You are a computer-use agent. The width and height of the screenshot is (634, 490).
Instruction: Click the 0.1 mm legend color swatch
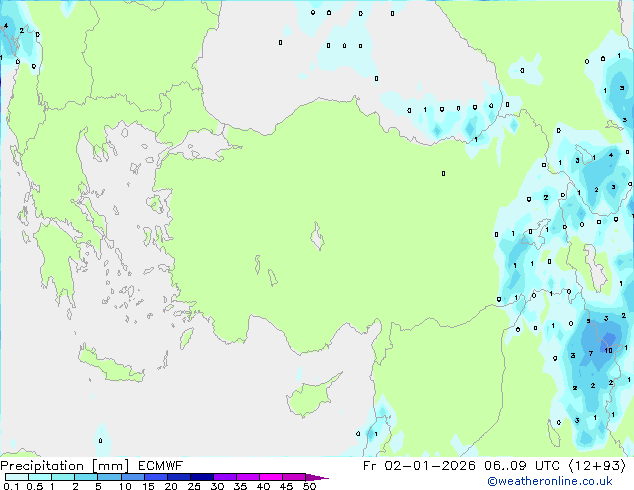tap(17, 477)
